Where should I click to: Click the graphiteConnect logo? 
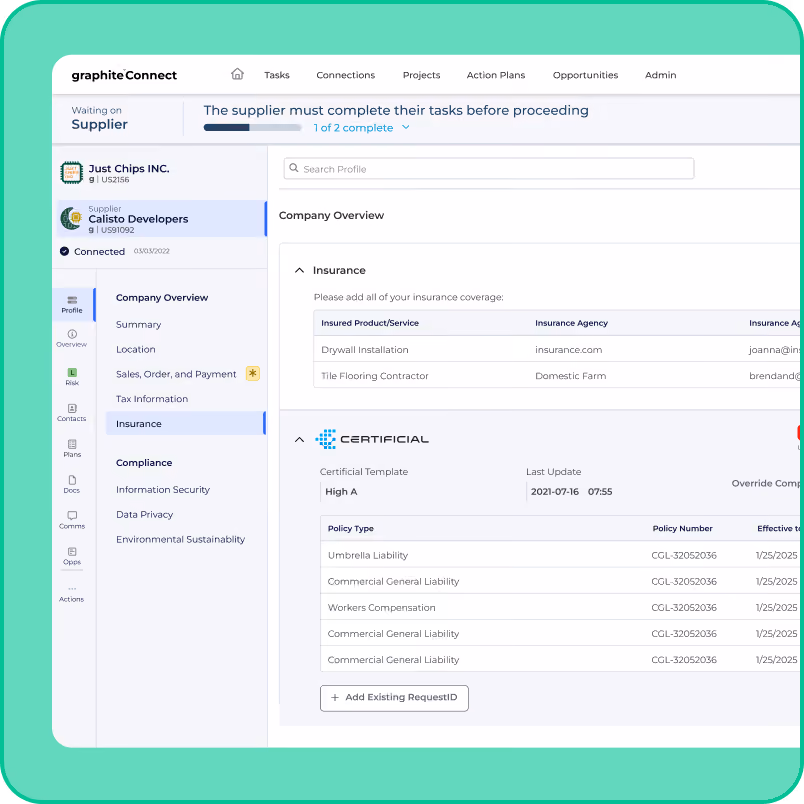(x=124, y=75)
